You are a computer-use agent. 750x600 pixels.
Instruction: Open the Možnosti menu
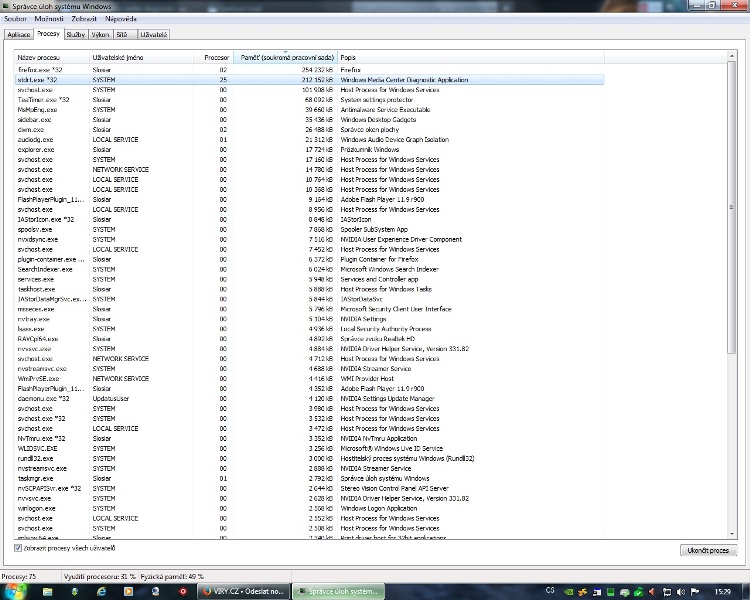[49, 19]
